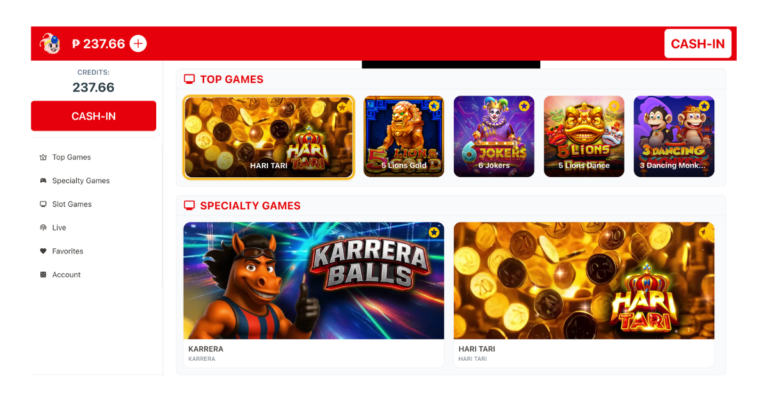This screenshot has height=403, width=768.
Task: Toggle favorite star on 6 Jokers
Action: (x=524, y=106)
